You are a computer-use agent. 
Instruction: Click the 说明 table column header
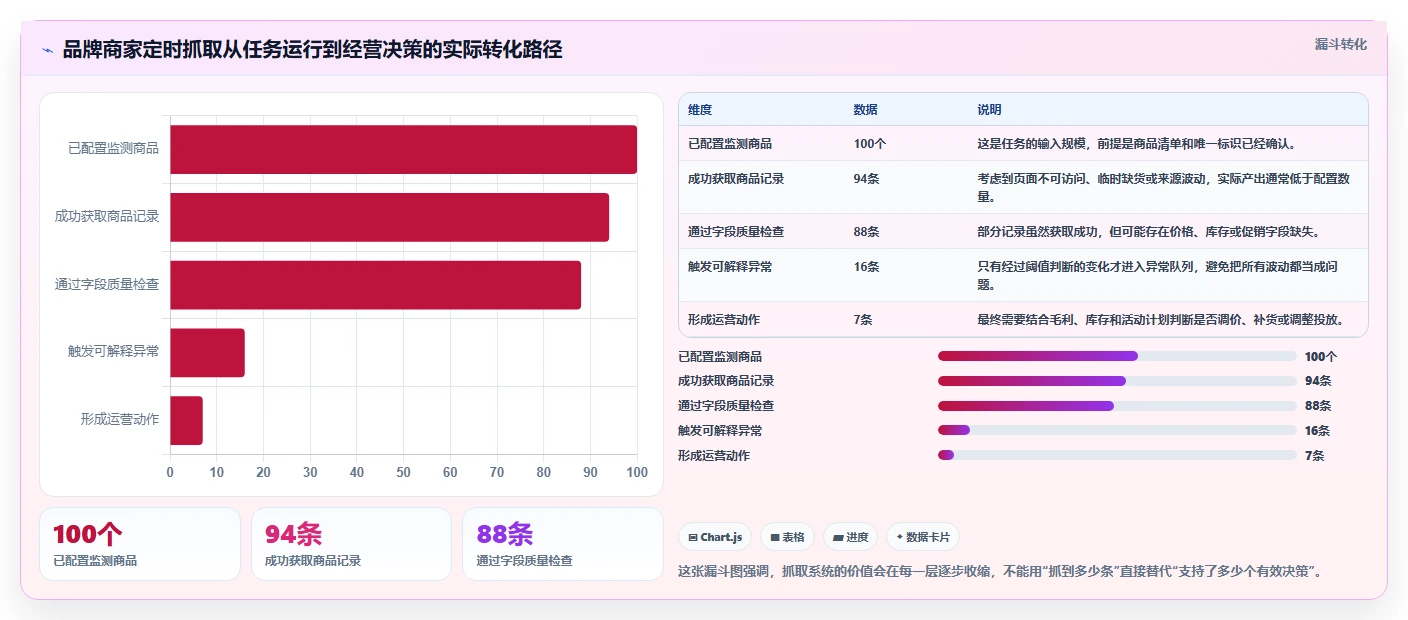coord(990,110)
